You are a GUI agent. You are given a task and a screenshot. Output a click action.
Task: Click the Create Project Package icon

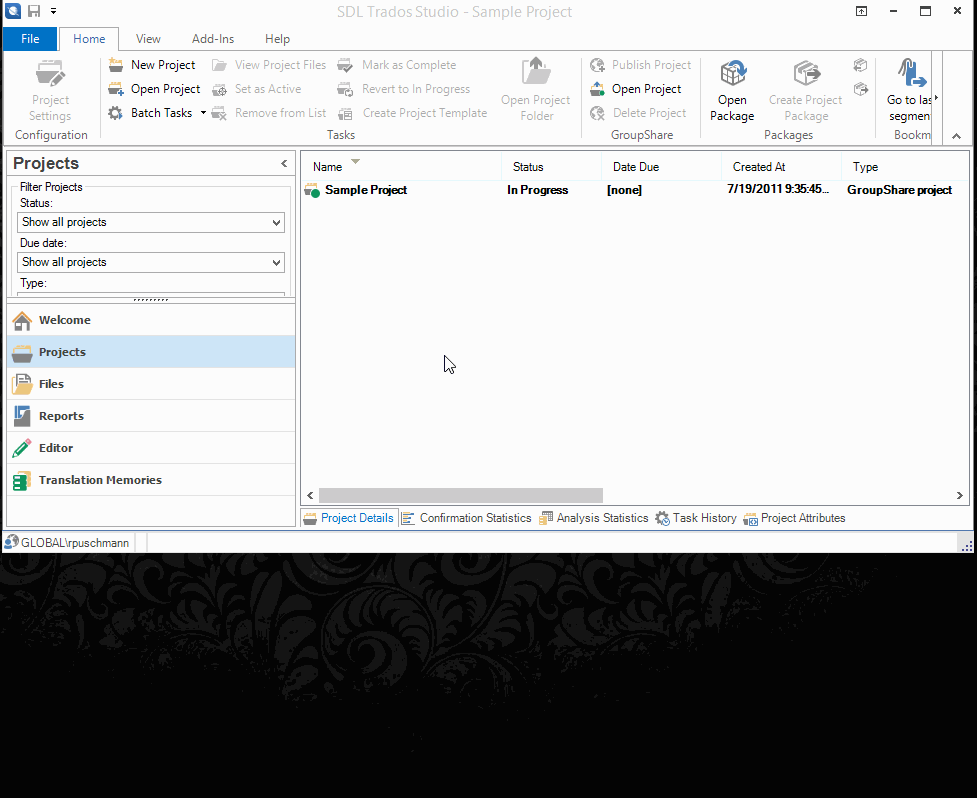(x=806, y=73)
